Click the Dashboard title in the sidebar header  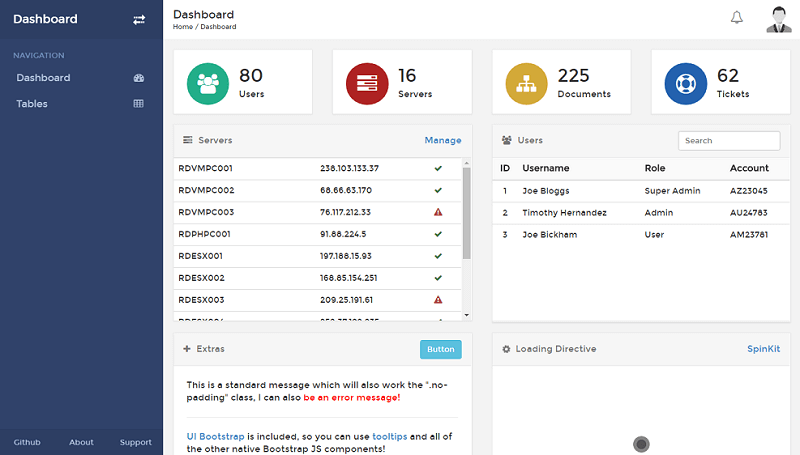click(x=45, y=19)
